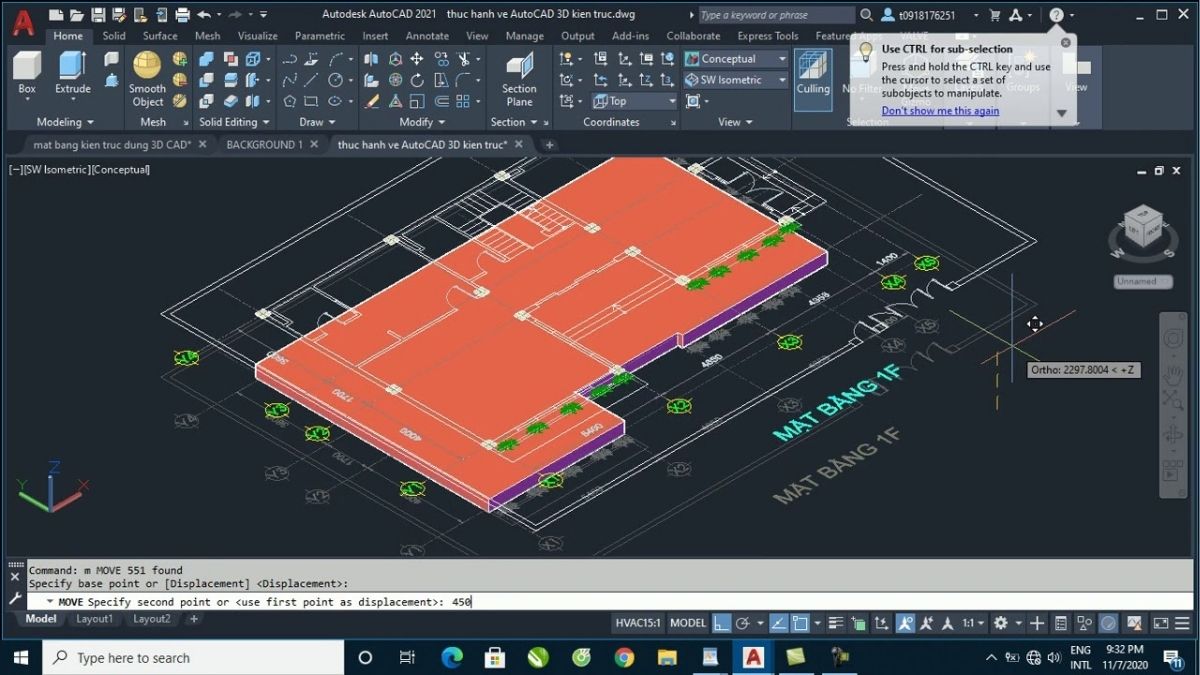Screen dimensions: 1200x675
Task: Expand the Draw panel
Action: point(317,122)
